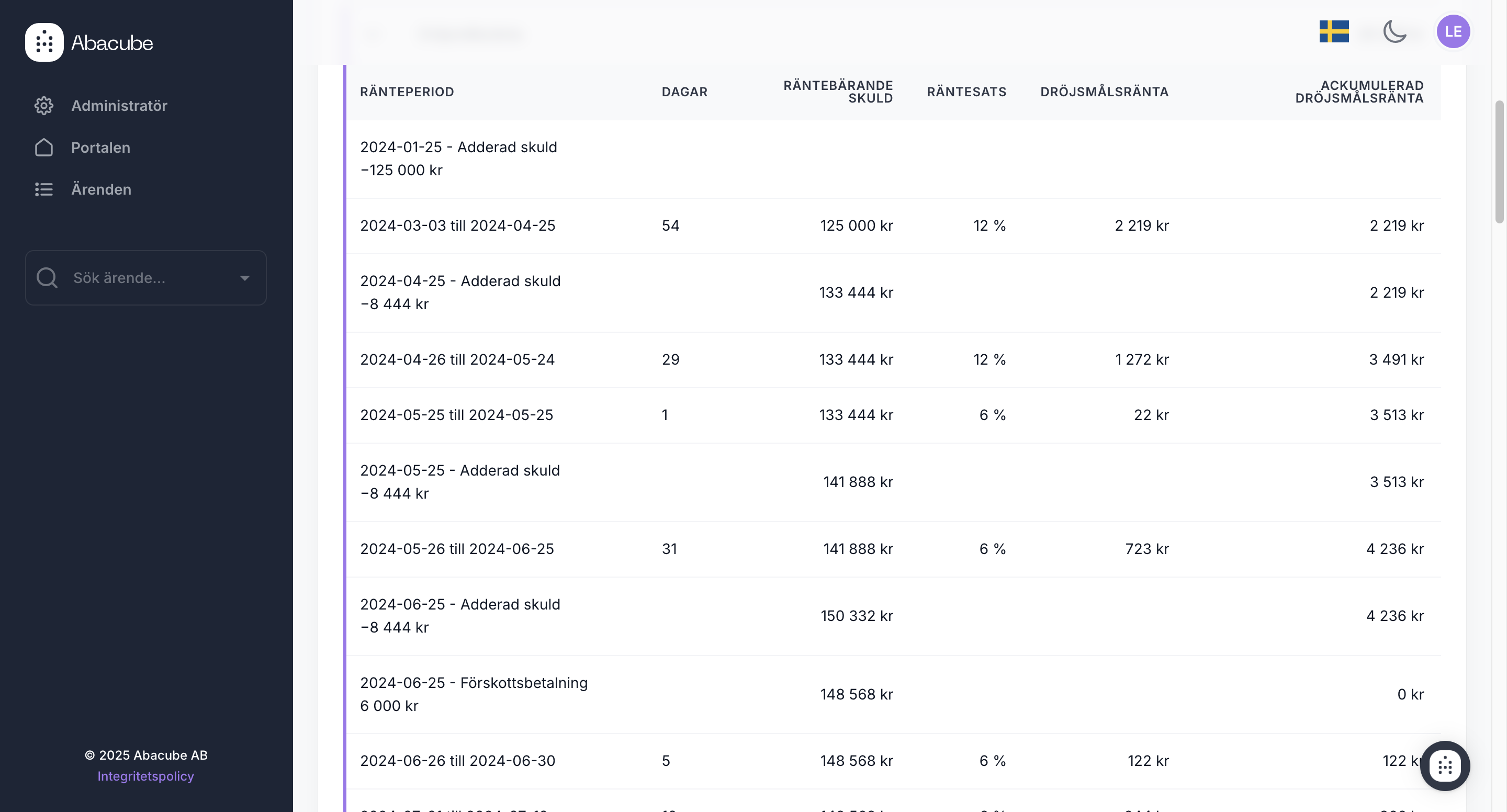Click the Ränteperiod column header
1507x812 pixels.
[x=407, y=92]
